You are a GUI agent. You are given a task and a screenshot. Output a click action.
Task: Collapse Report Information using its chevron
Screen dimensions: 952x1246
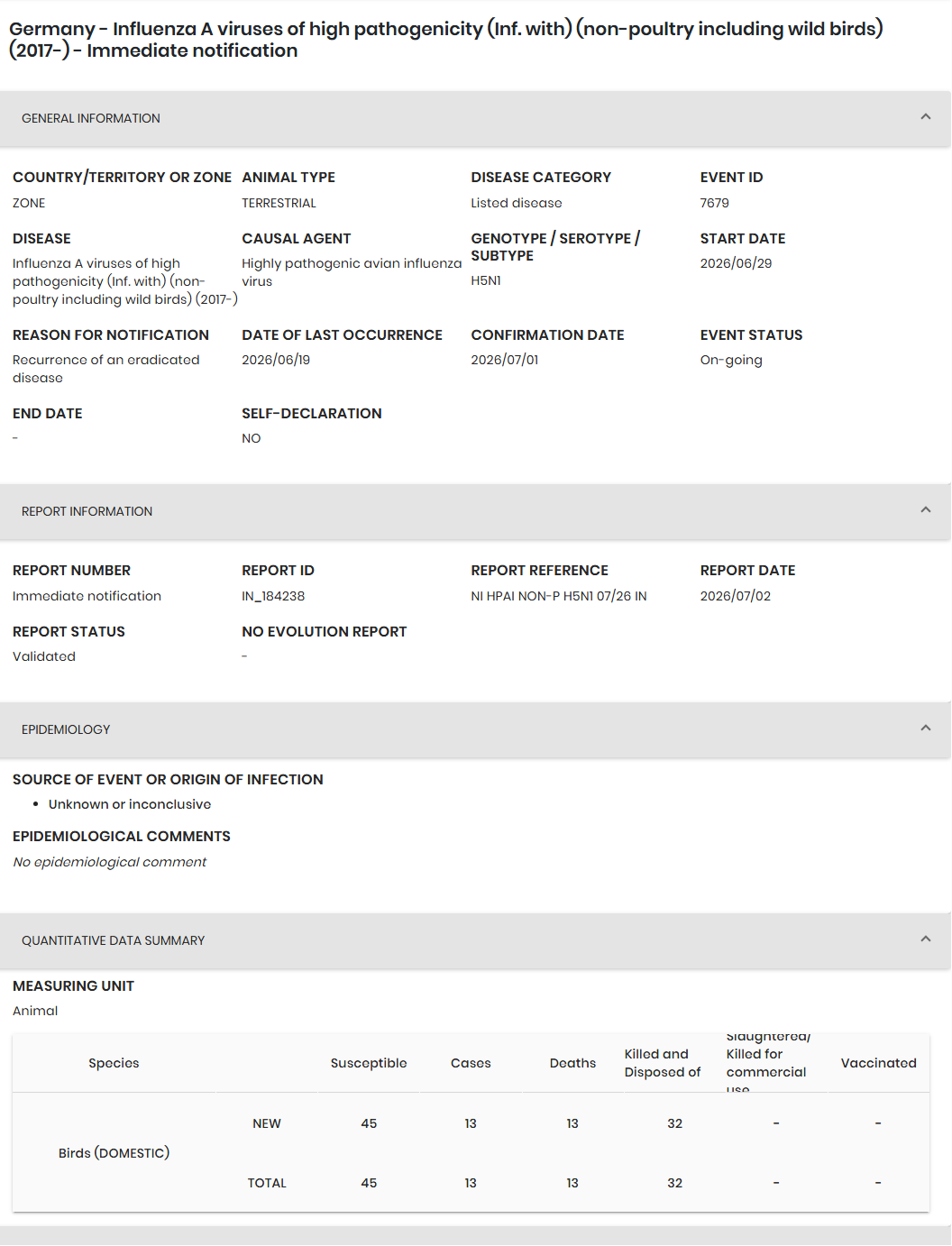point(925,510)
